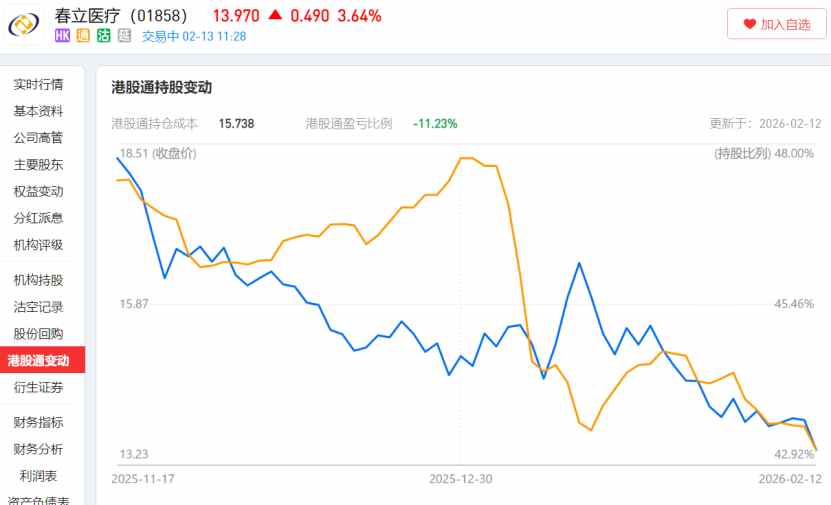Viewport: 831px width, 505px height.
Task: Open the 实时行情 sidebar item
Action: 38,84
